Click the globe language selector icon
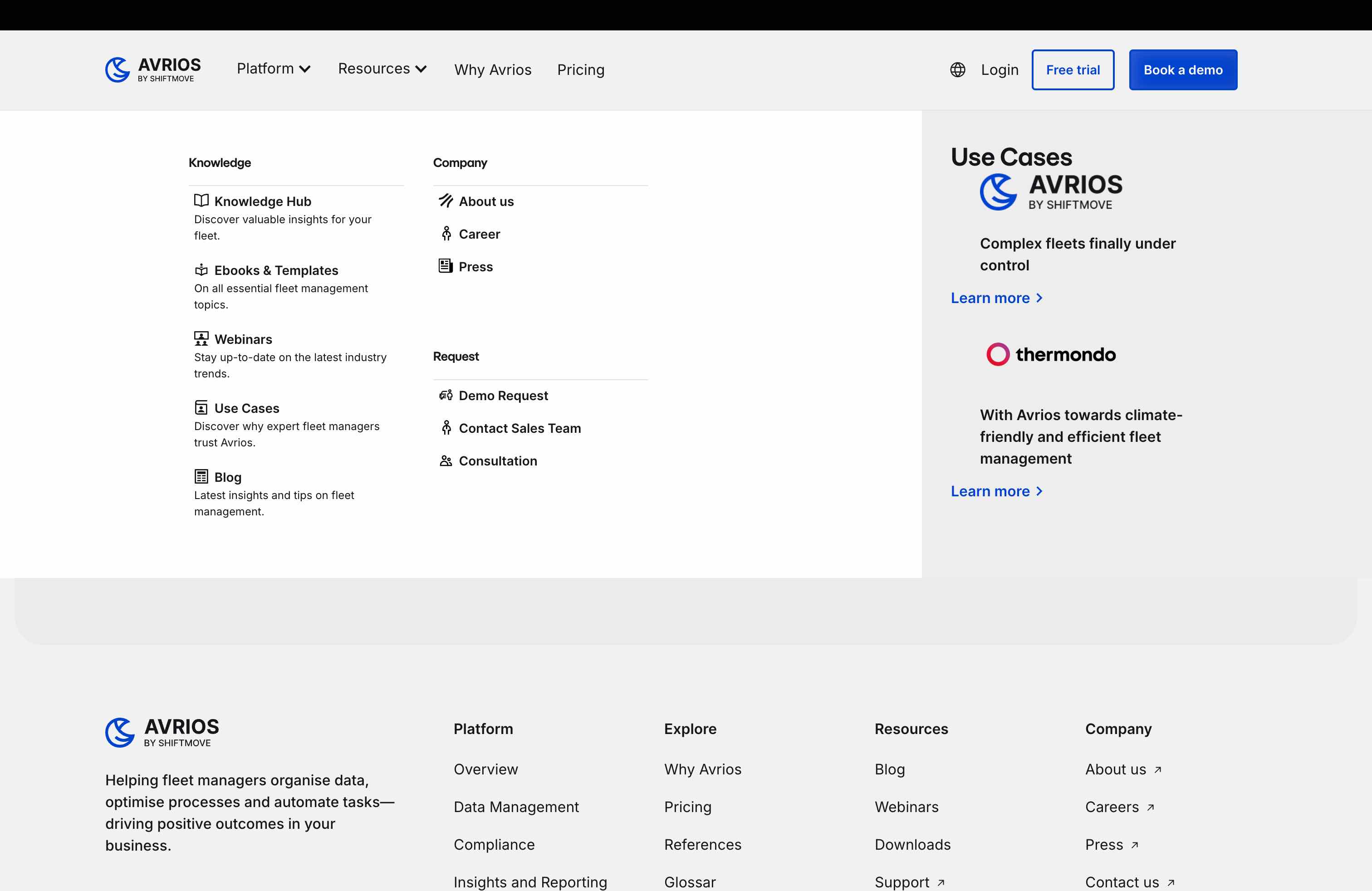 coord(957,70)
